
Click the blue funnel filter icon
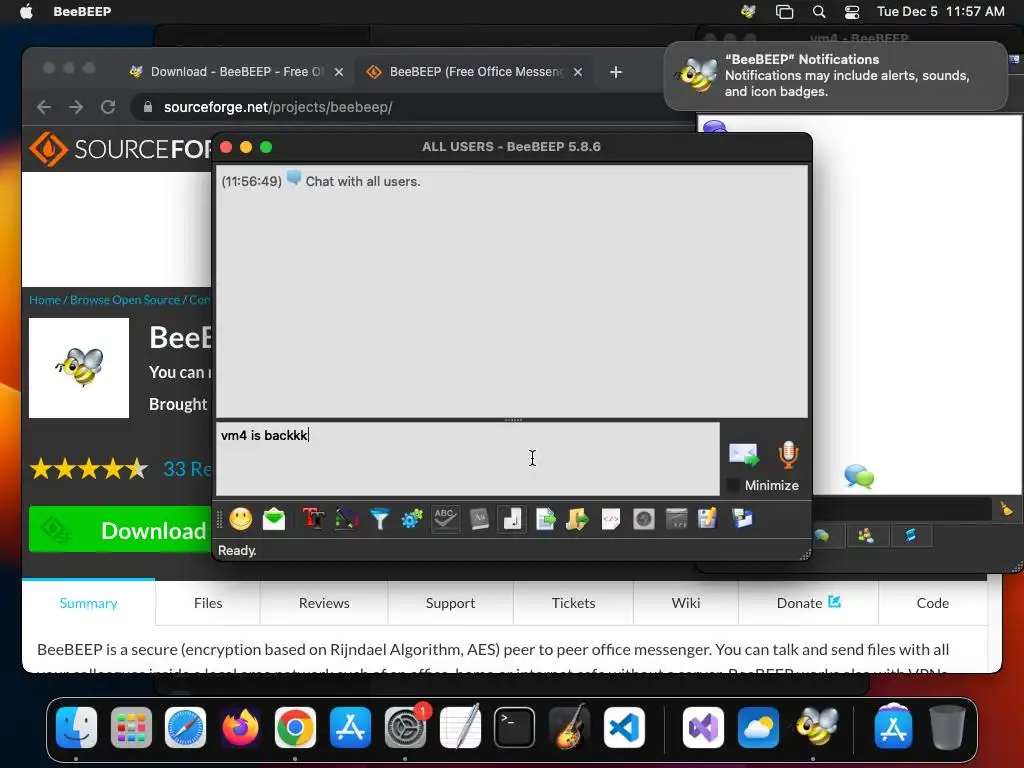point(379,519)
